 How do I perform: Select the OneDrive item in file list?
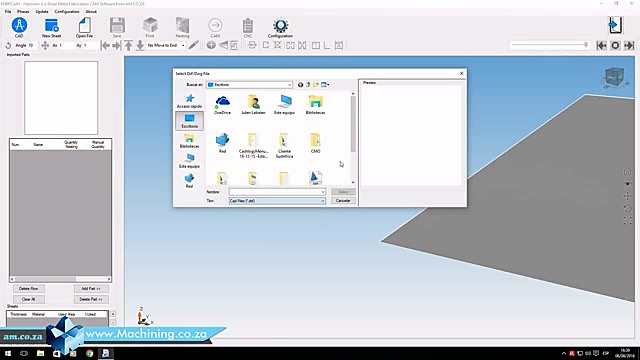click(222, 104)
